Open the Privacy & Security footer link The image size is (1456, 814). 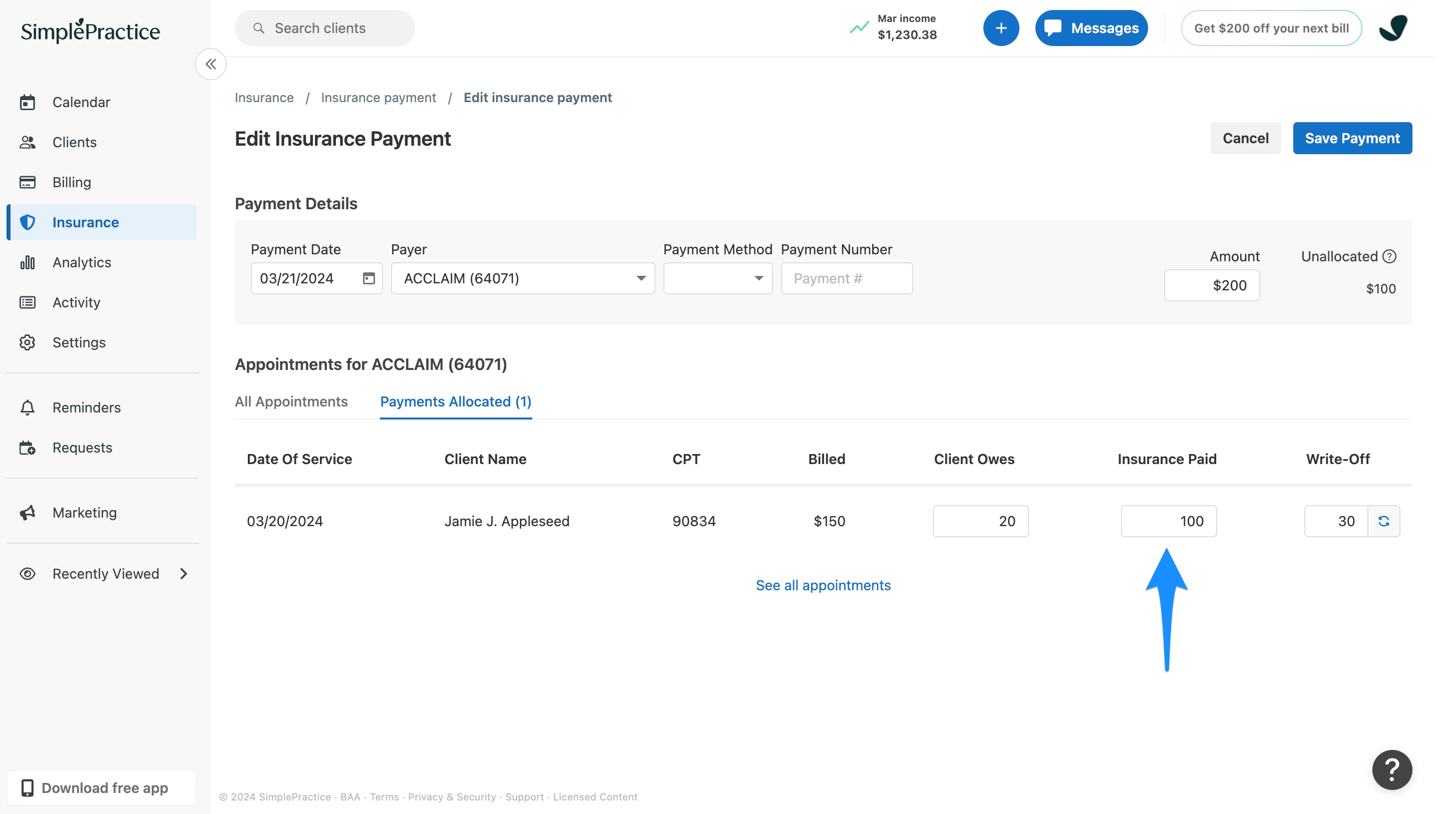click(x=452, y=796)
